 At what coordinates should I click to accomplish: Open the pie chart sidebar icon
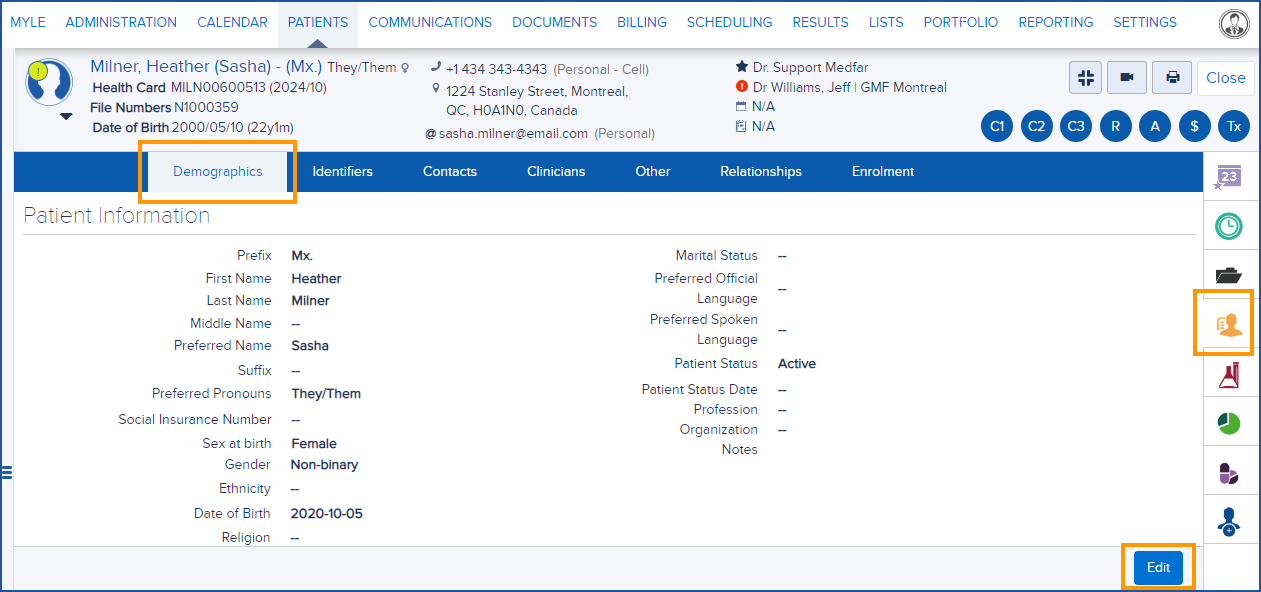pyautogui.click(x=1230, y=421)
